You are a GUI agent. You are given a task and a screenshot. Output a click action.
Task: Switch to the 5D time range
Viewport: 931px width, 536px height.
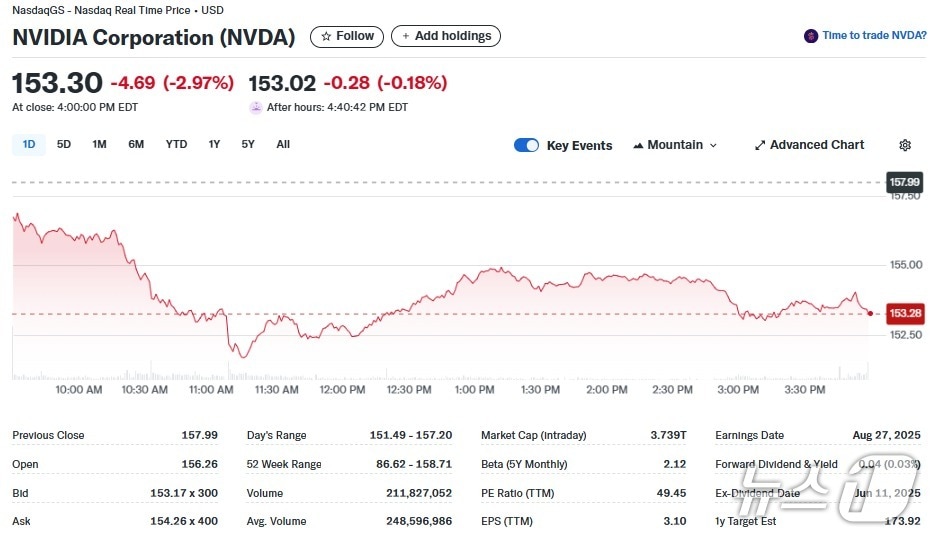pyautogui.click(x=64, y=144)
